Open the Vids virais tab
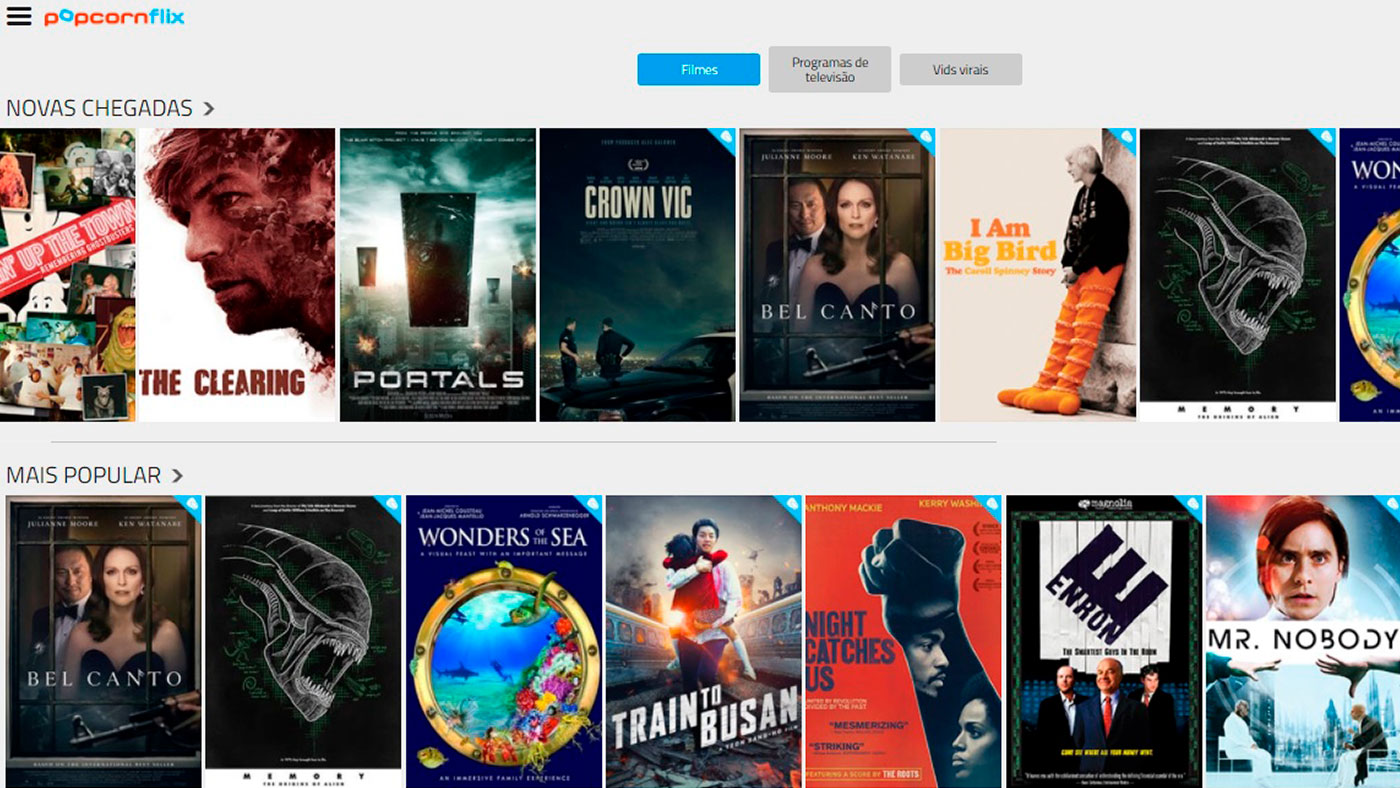The height and width of the screenshot is (788, 1400). point(961,70)
